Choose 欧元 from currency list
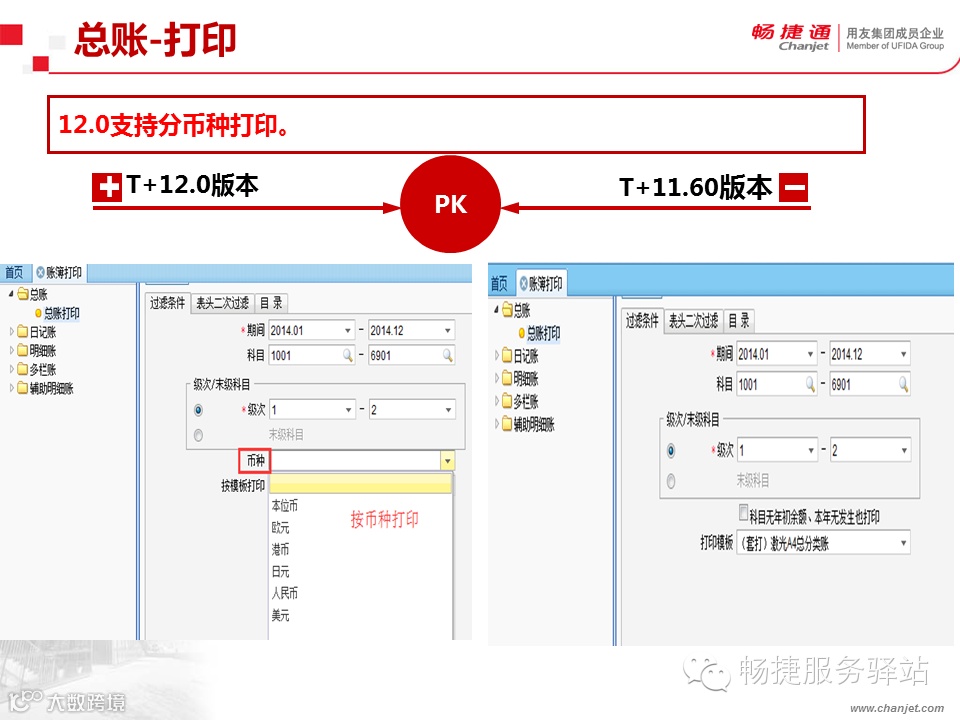The image size is (960, 720). click(x=280, y=528)
